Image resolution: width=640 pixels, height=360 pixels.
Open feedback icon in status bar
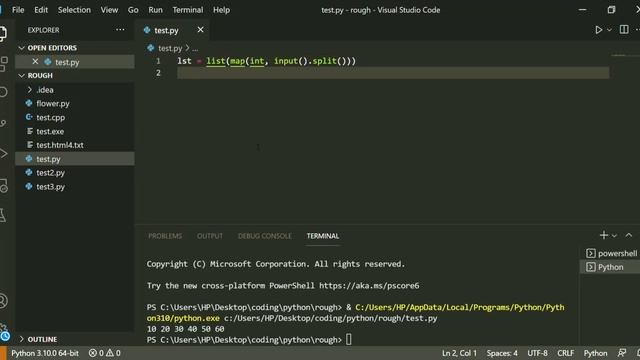pyautogui.click(x=622, y=353)
